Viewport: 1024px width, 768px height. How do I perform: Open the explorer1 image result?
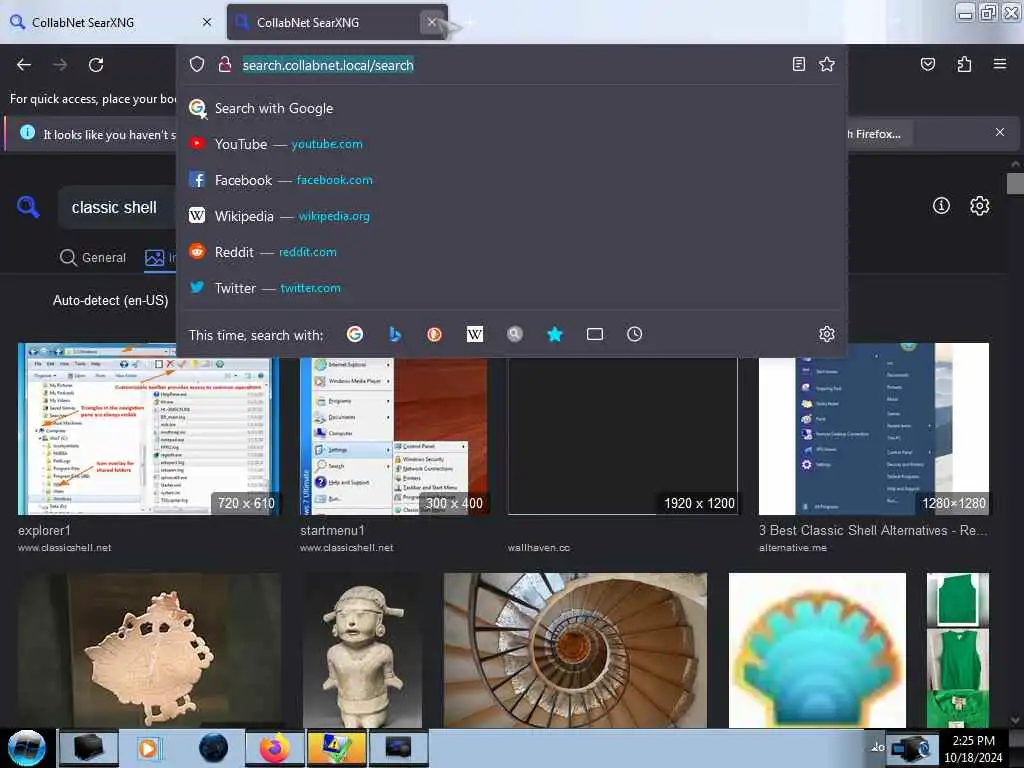point(148,428)
